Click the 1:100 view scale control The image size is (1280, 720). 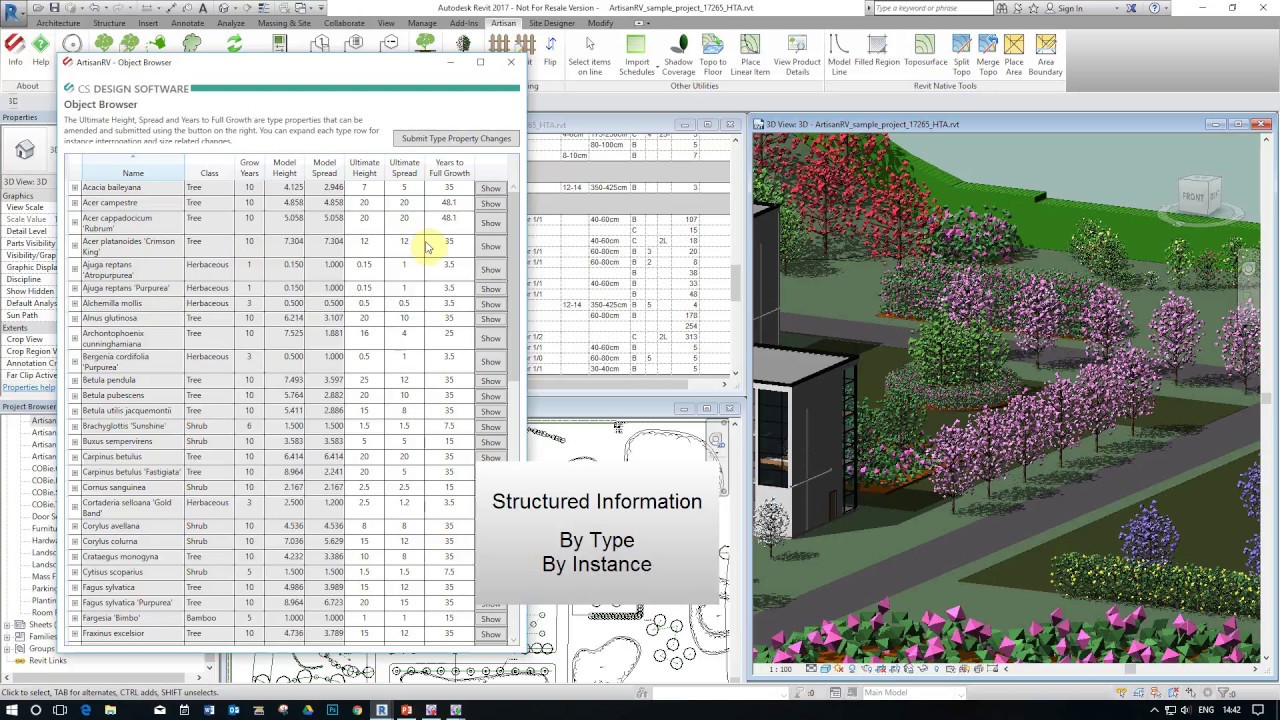781,669
